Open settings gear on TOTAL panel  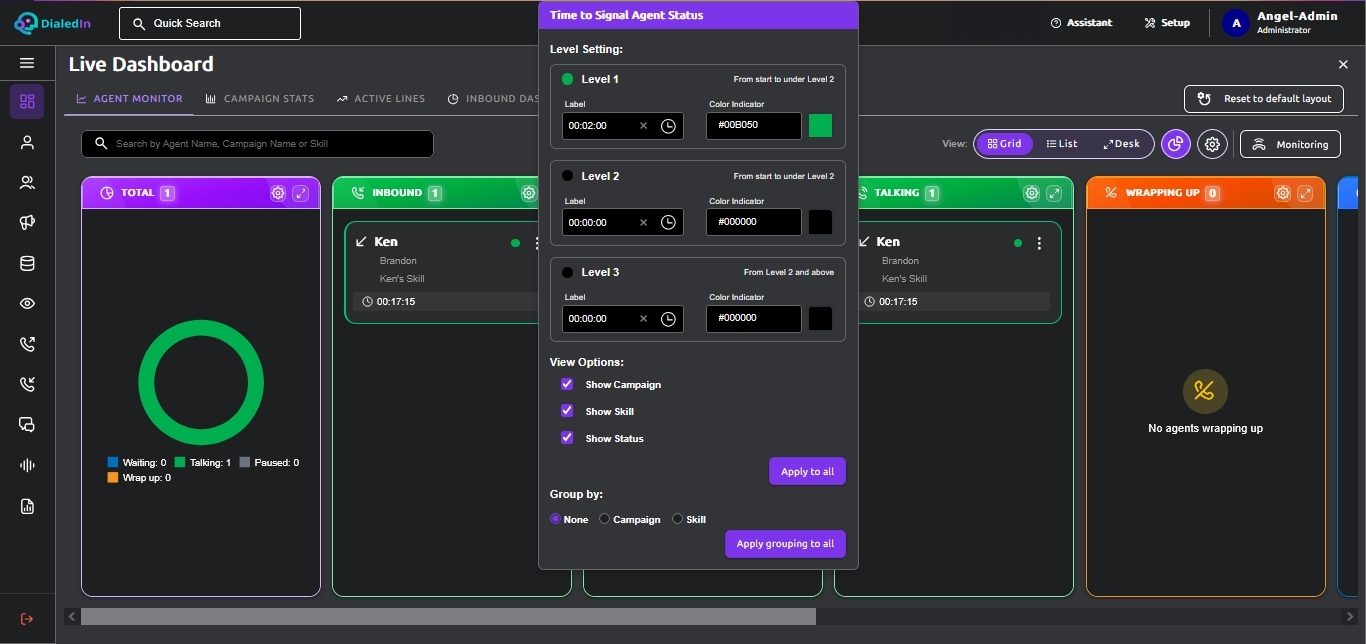[278, 193]
